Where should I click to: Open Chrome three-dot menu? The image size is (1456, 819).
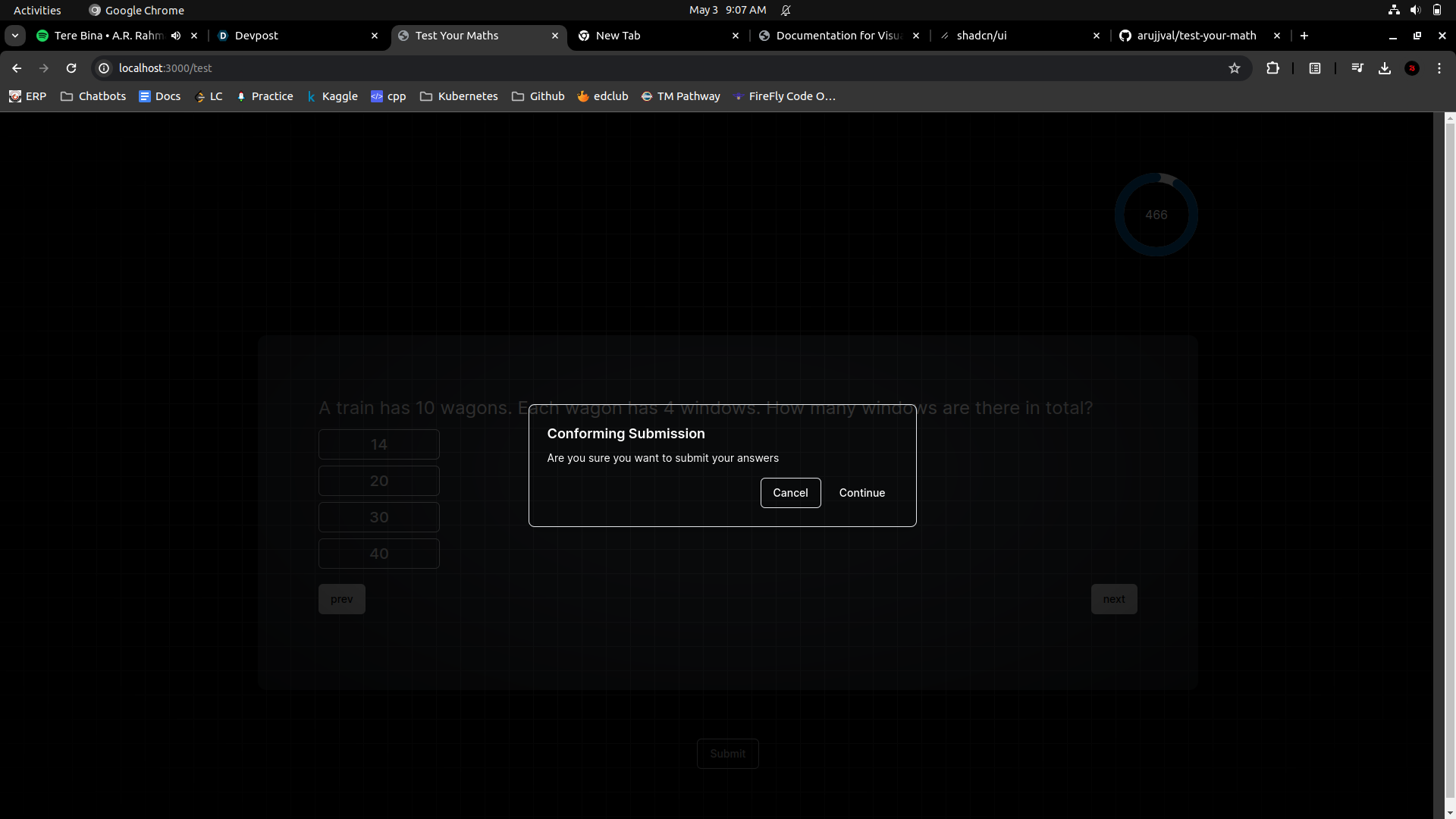coord(1439,68)
